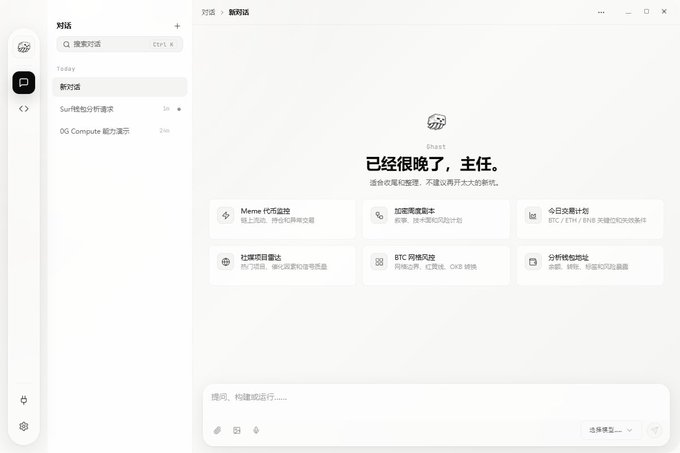Open the 选择模型 model dropdown

(x=611, y=430)
